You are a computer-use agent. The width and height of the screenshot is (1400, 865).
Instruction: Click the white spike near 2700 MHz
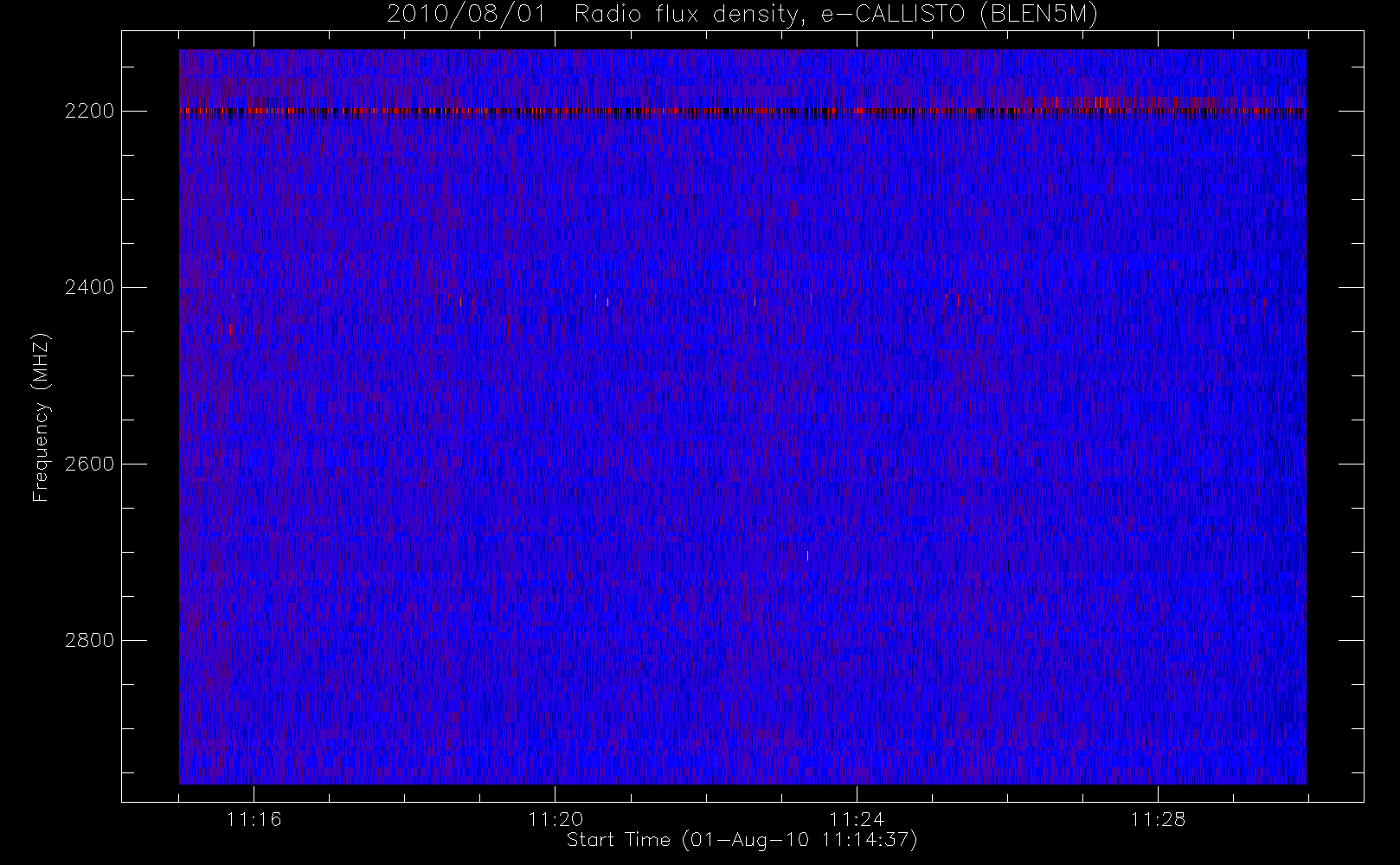pyautogui.click(x=807, y=555)
